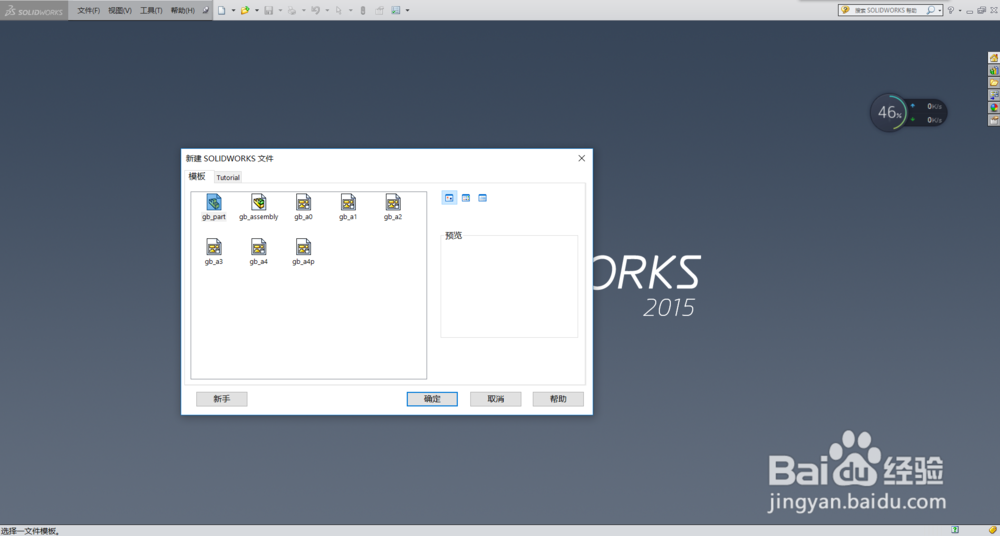Click the status bar tag icon
Image resolution: width=1000 pixels, height=536 pixels.
click(992, 530)
